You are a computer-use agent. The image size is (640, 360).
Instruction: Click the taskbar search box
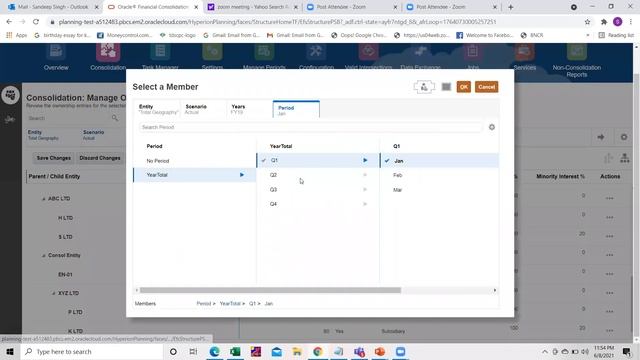92,352
